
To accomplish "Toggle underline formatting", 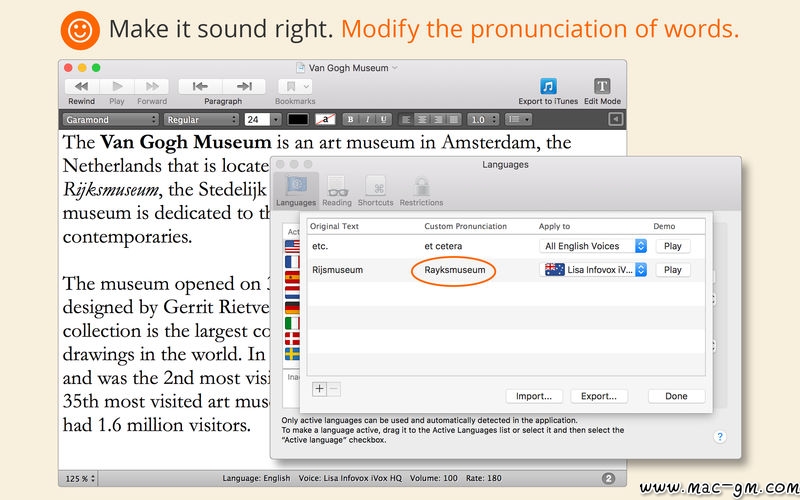I will 384,119.
